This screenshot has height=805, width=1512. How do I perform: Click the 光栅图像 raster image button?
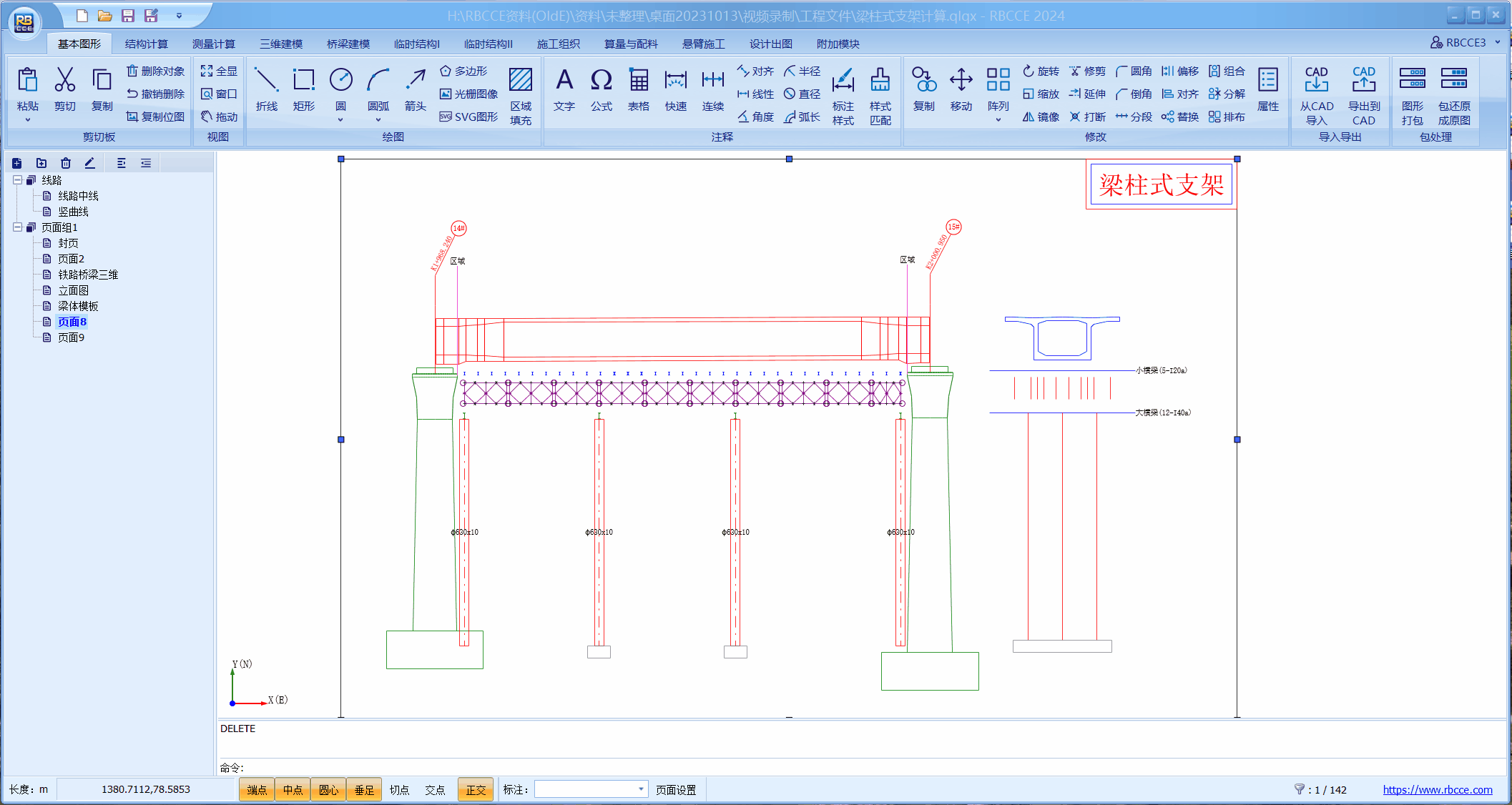[x=468, y=94]
